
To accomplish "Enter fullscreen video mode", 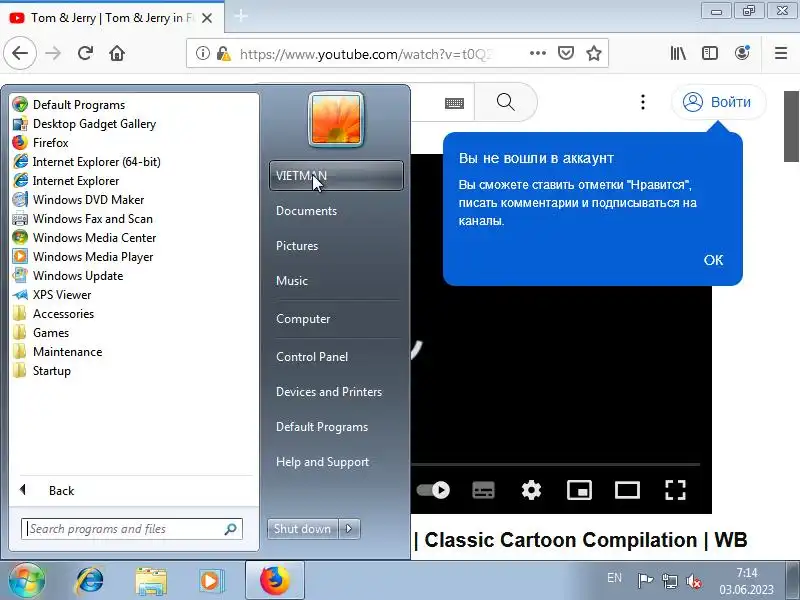I will pyautogui.click(x=675, y=490).
